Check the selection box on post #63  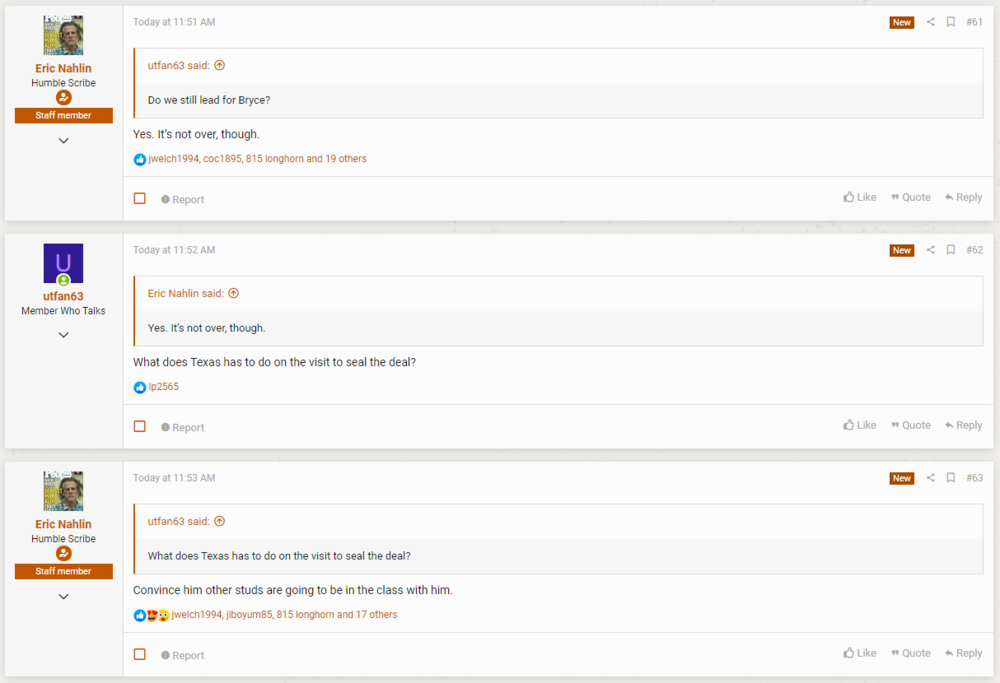140,655
